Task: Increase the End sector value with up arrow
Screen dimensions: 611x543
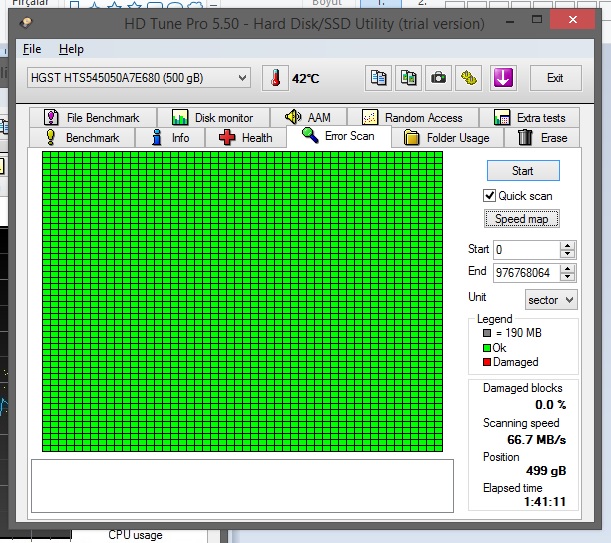Action: pyautogui.click(x=568, y=269)
